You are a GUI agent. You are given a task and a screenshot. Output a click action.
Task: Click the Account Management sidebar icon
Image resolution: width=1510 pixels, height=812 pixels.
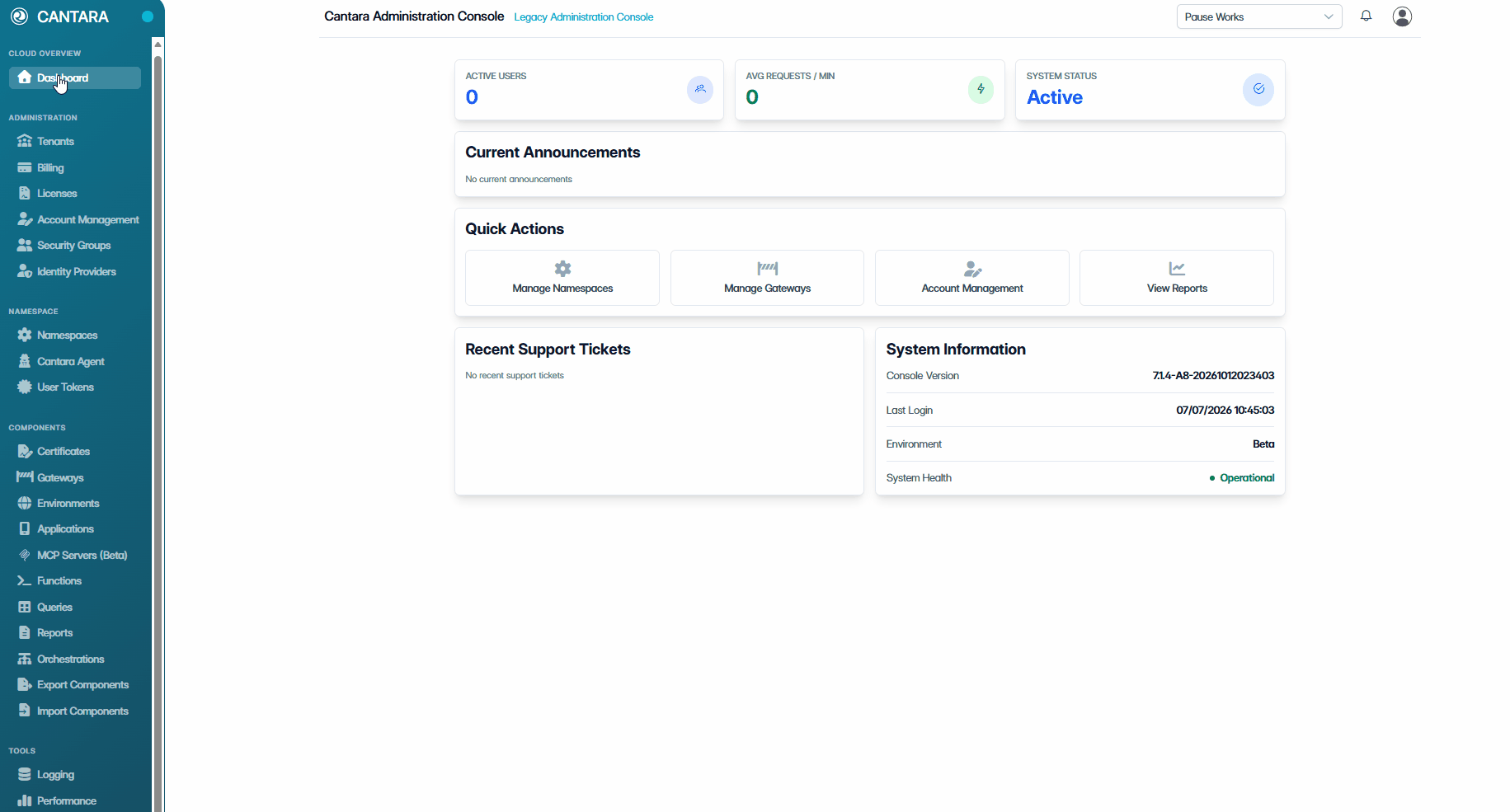[25, 219]
